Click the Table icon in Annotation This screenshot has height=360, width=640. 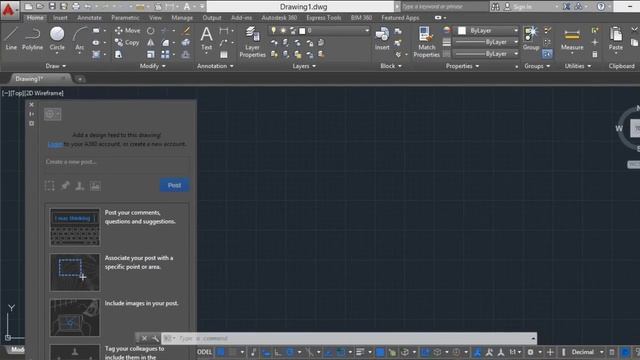(224, 54)
